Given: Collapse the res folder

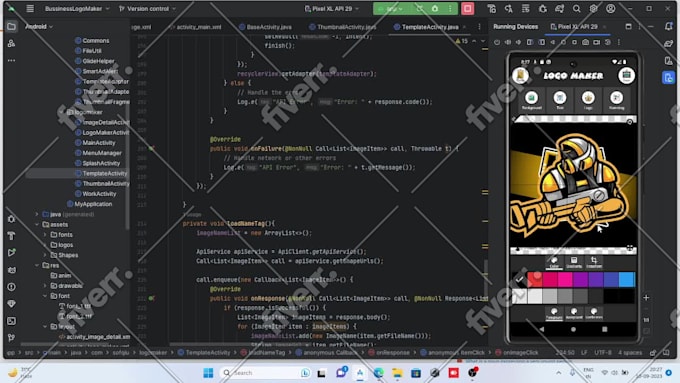Looking at the screenshot, I should point(37,265).
